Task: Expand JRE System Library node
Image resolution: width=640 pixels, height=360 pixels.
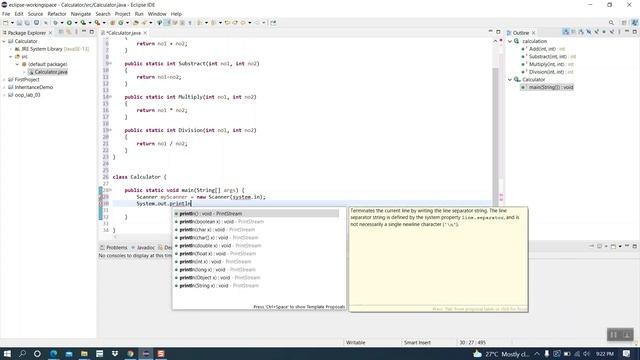Action: (x=11, y=49)
